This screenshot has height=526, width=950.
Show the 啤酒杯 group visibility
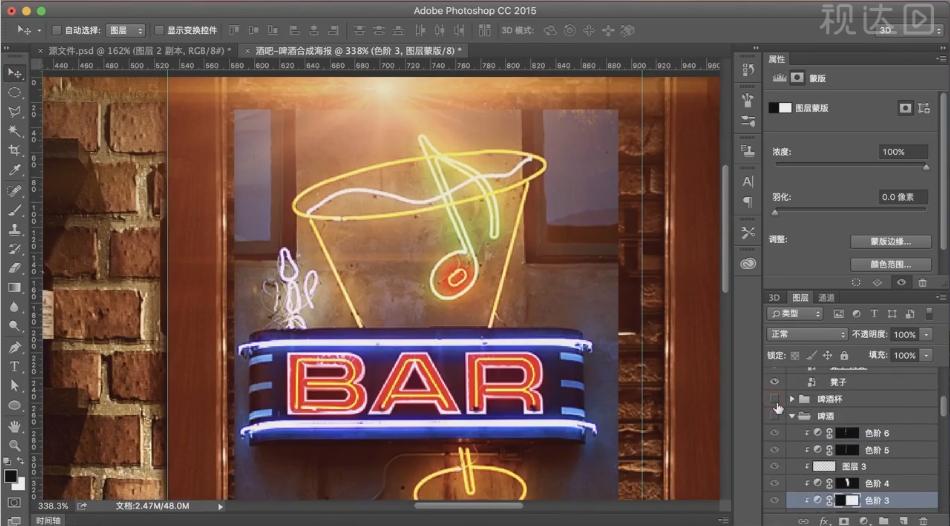tap(774, 399)
